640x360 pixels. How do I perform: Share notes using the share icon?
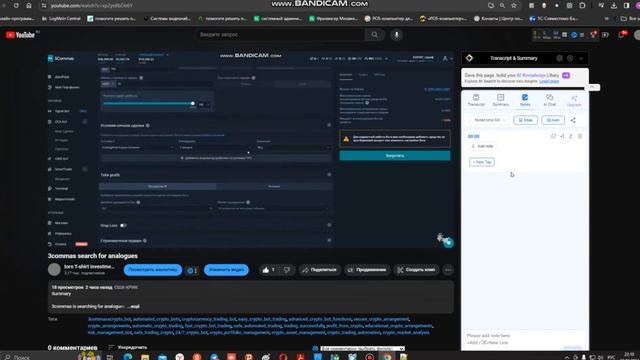coord(573,120)
